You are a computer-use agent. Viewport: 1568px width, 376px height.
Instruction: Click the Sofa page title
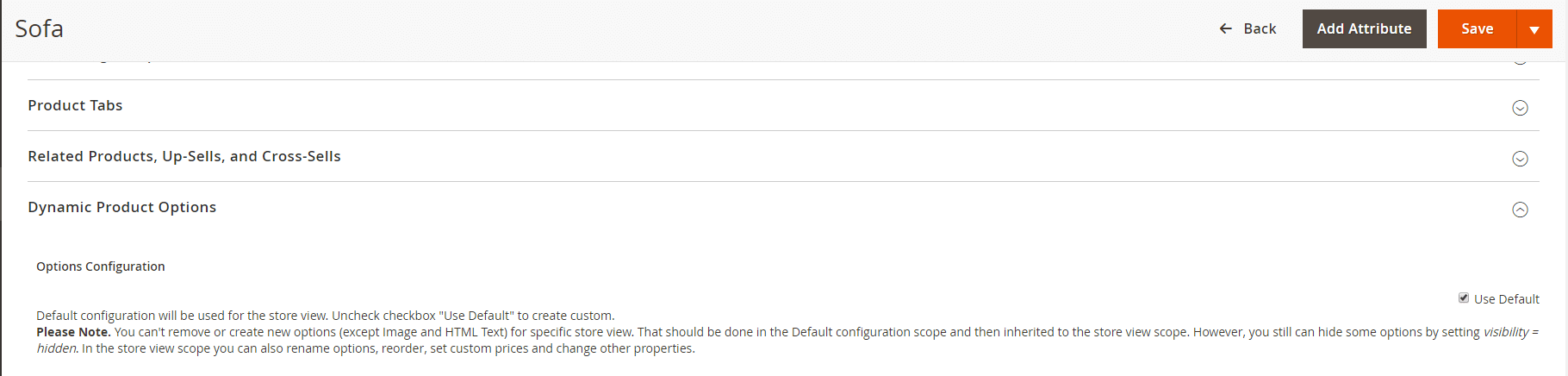click(39, 28)
